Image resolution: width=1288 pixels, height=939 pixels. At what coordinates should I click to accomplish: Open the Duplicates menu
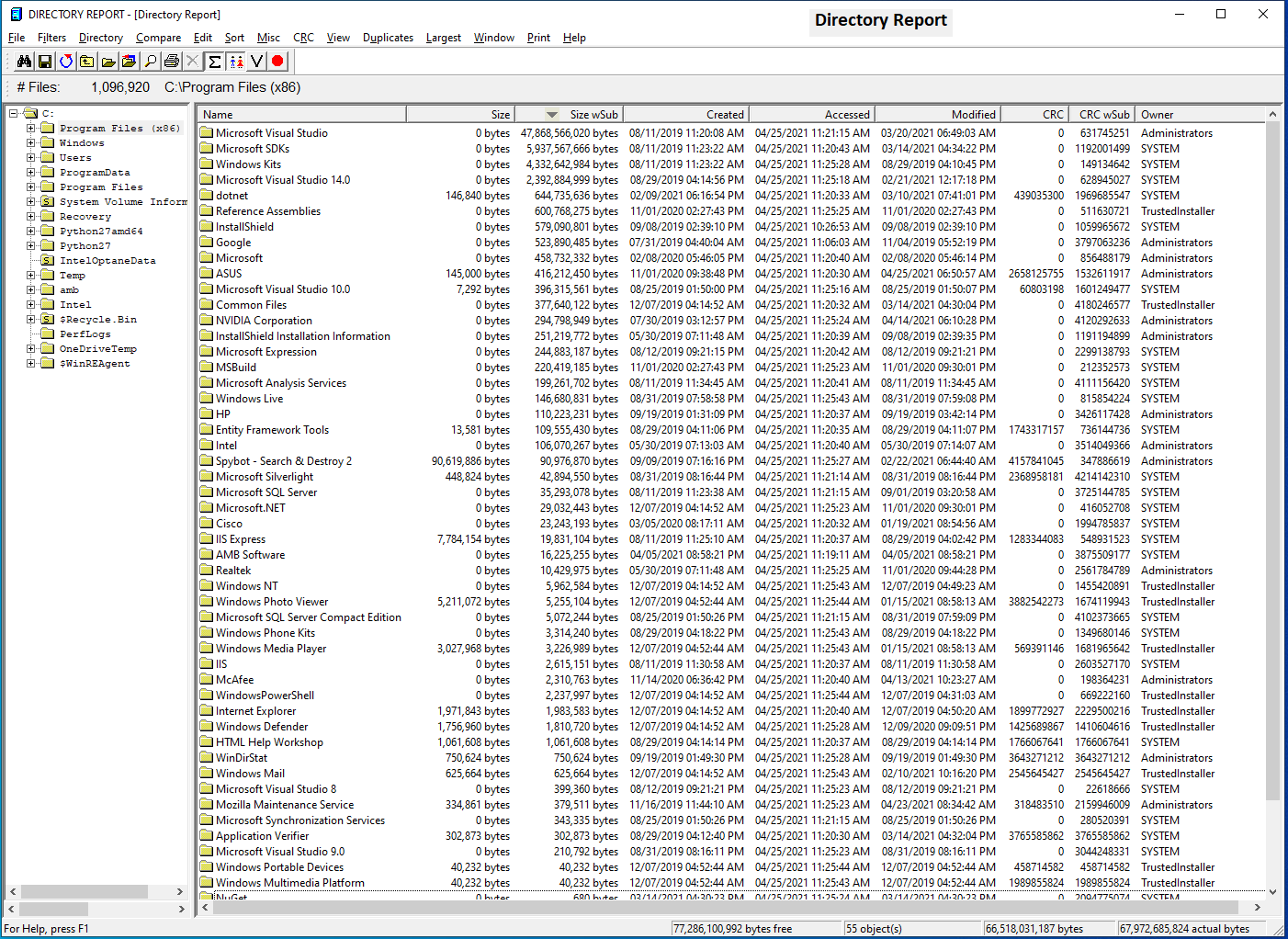pos(388,38)
